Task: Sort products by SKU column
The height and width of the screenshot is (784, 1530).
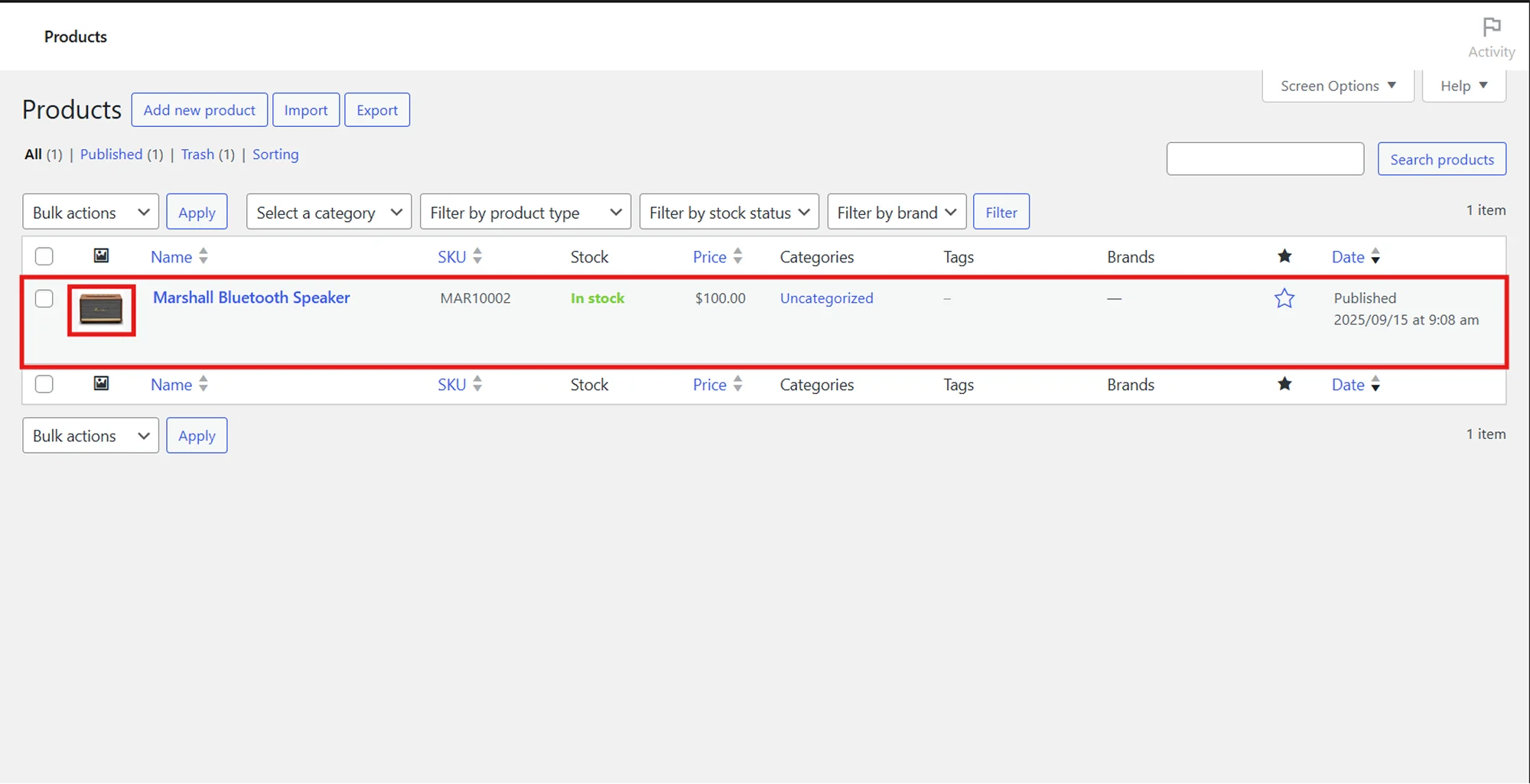Action: coord(451,256)
